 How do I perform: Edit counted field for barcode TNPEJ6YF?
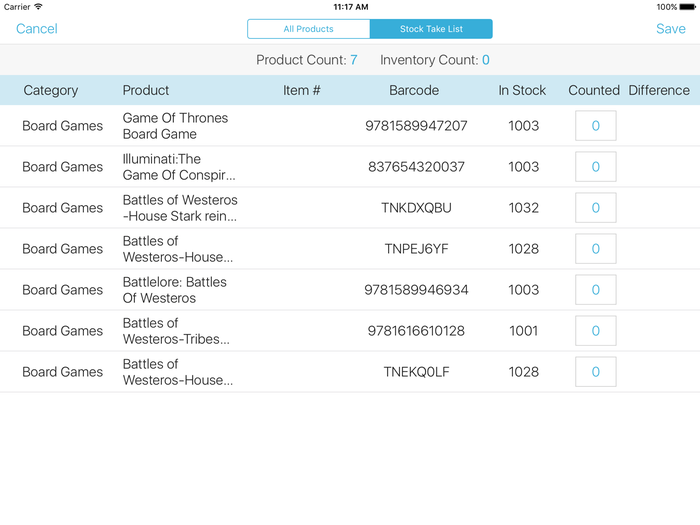point(596,249)
